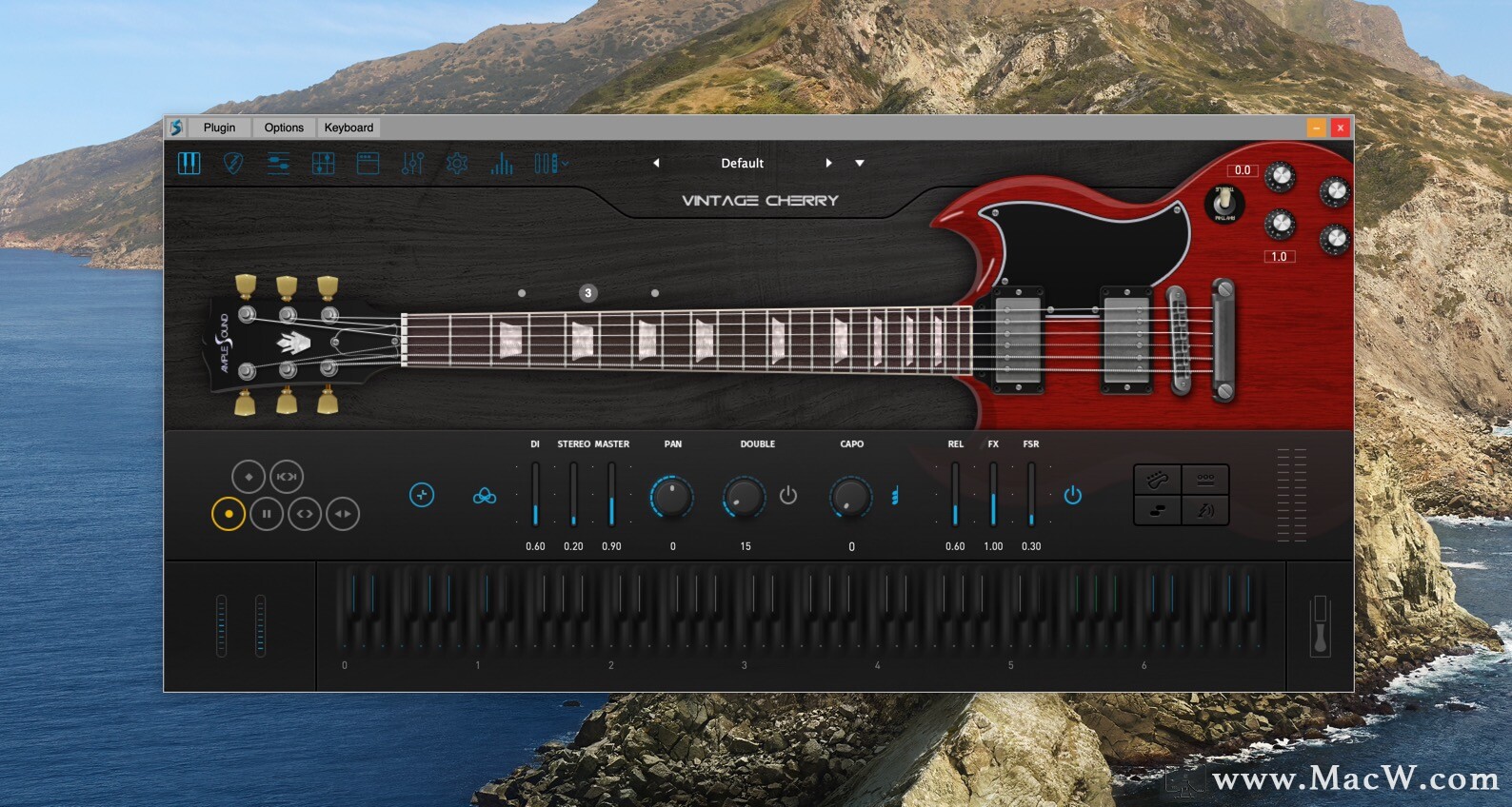Viewport: 1512px width, 807px height.
Task: Click the DOUBLE knob
Action: pyautogui.click(x=744, y=497)
